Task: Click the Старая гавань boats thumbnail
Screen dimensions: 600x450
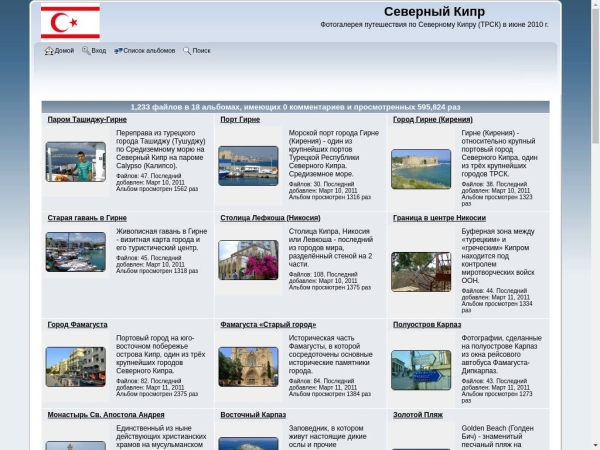Action: [76, 252]
